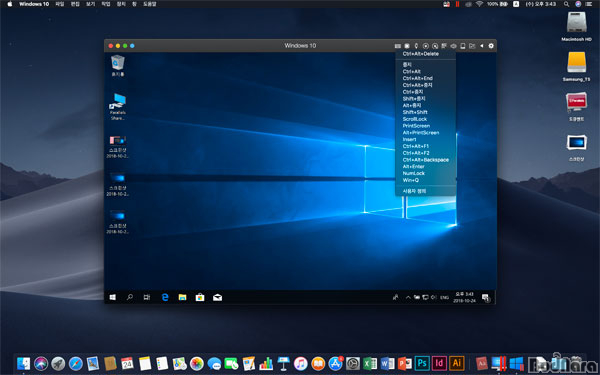Show hidden tray icons chevron in Windows
600x375 pixels.
coord(408,297)
